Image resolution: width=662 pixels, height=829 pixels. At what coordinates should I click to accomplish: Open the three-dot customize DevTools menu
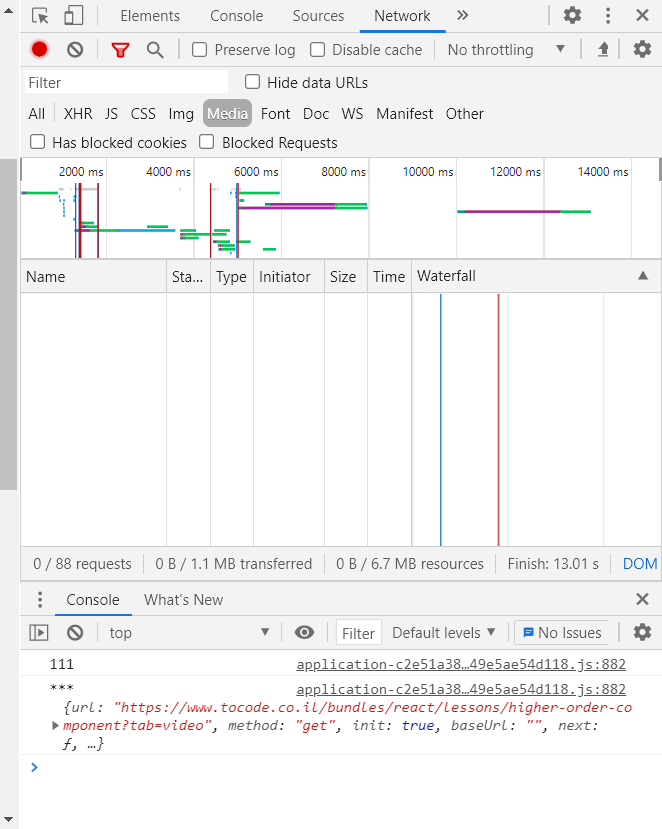pos(608,15)
